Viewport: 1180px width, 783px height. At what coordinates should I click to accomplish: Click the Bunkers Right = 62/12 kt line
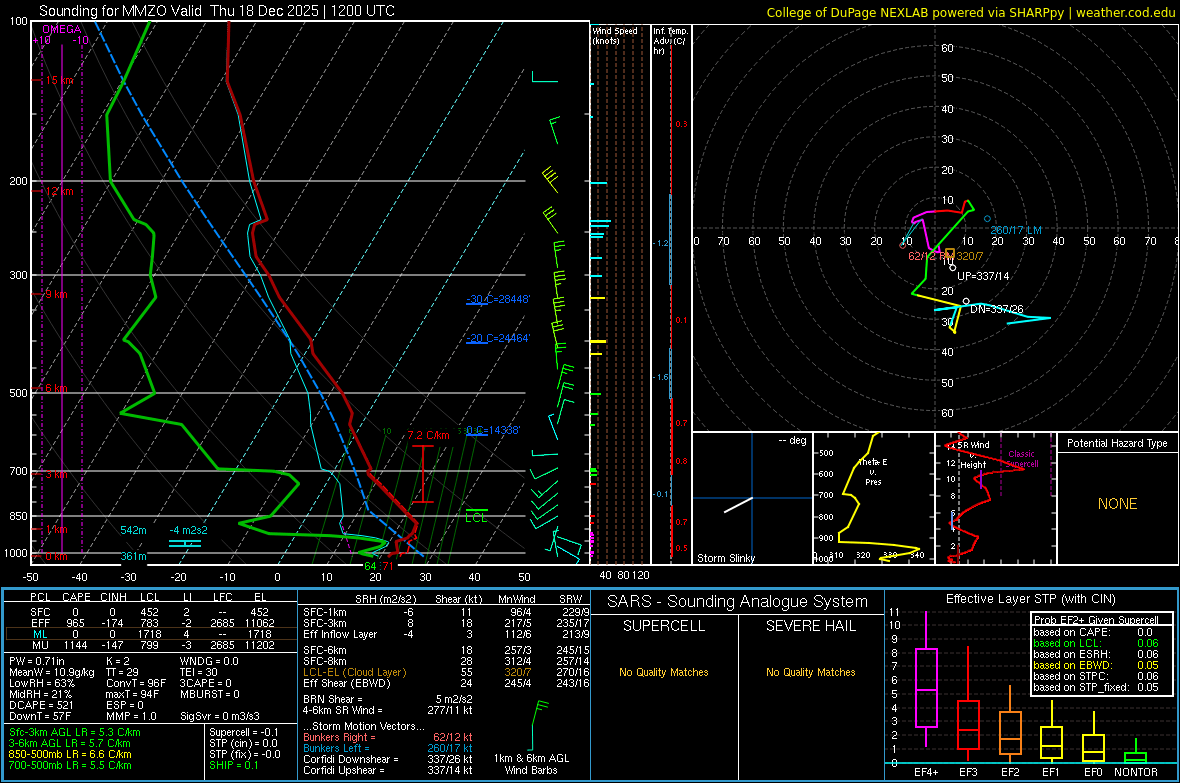pos(388,738)
